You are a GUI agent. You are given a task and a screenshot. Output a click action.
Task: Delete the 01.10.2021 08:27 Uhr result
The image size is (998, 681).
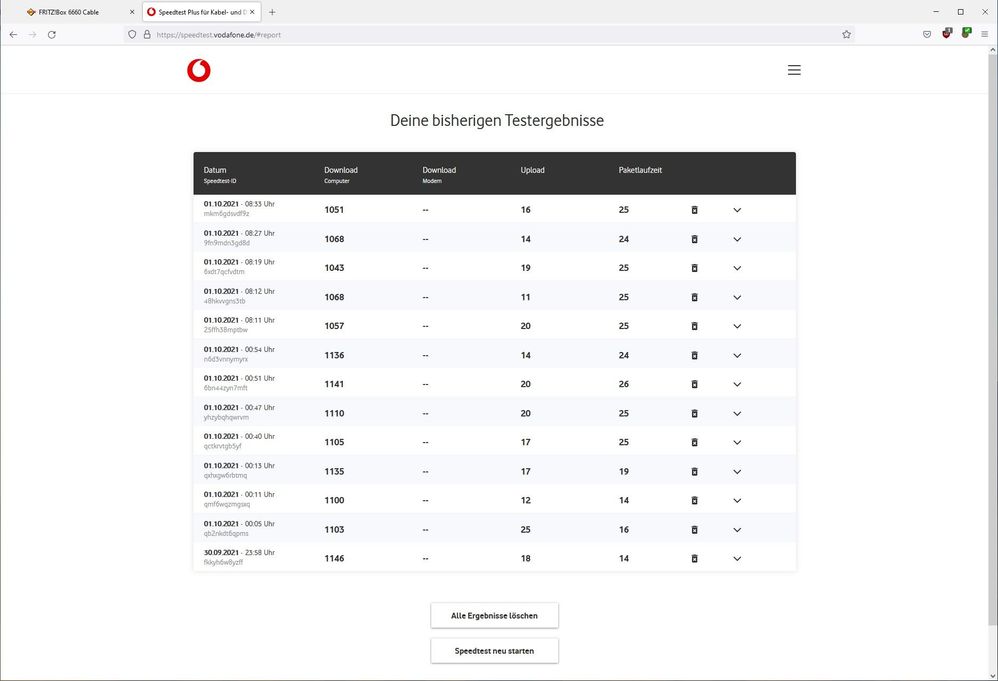tap(694, 239)
